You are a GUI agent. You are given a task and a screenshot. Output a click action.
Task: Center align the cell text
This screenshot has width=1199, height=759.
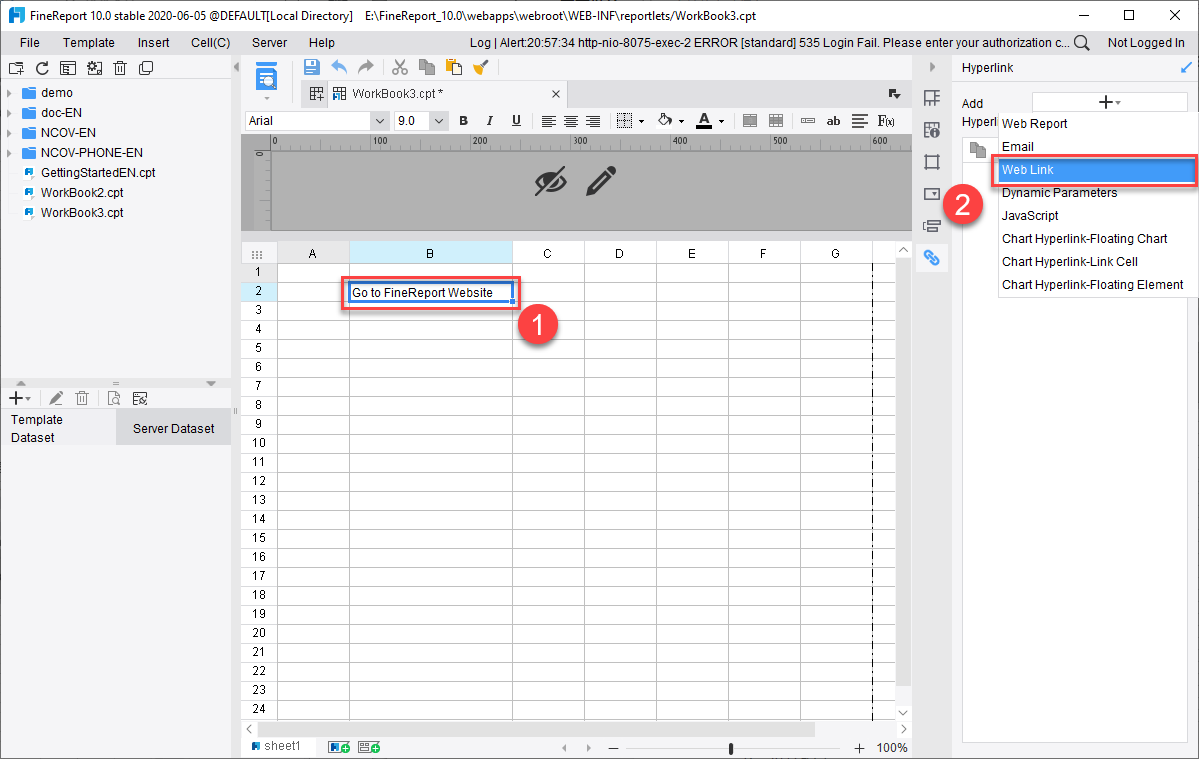click(570, 121)
